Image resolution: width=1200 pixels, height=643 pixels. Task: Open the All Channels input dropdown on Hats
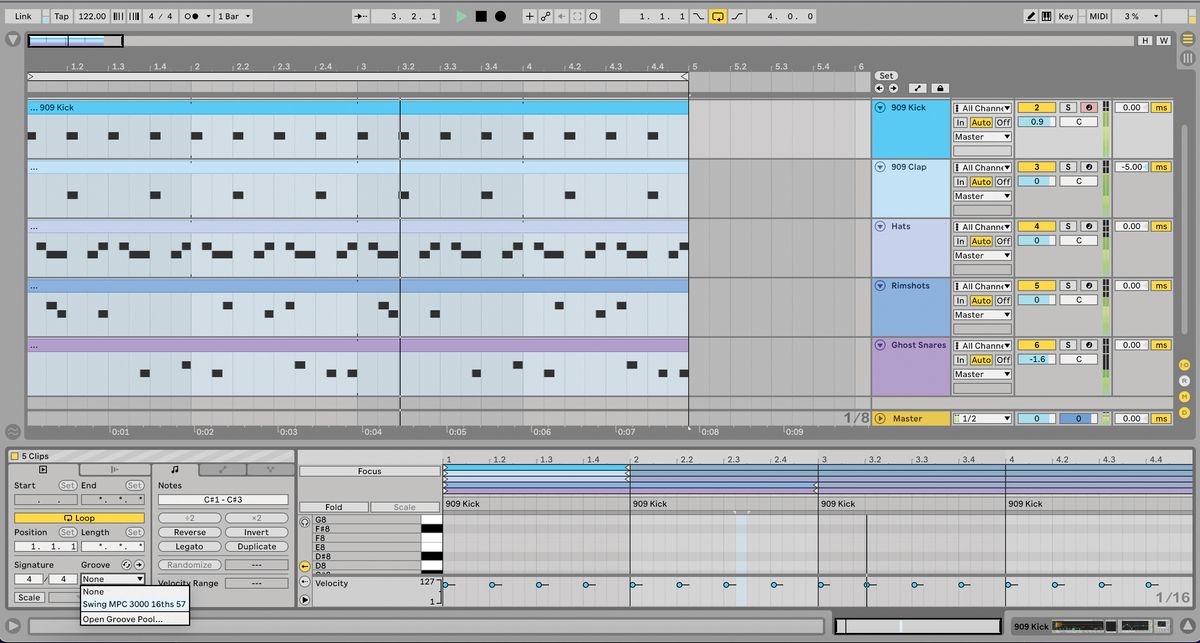(x=983, y=226)
